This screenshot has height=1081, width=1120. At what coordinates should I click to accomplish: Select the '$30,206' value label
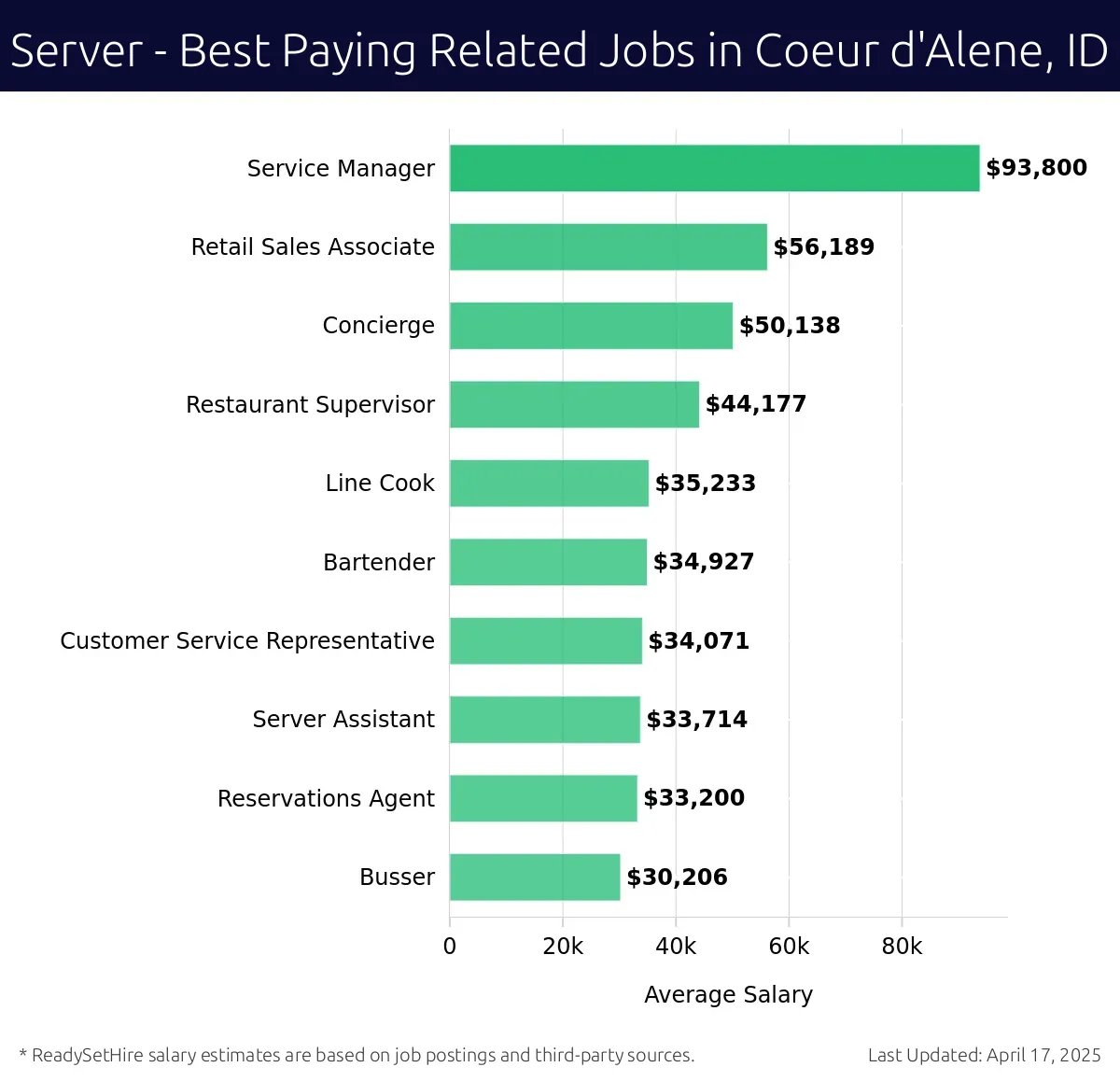point(678,877)
